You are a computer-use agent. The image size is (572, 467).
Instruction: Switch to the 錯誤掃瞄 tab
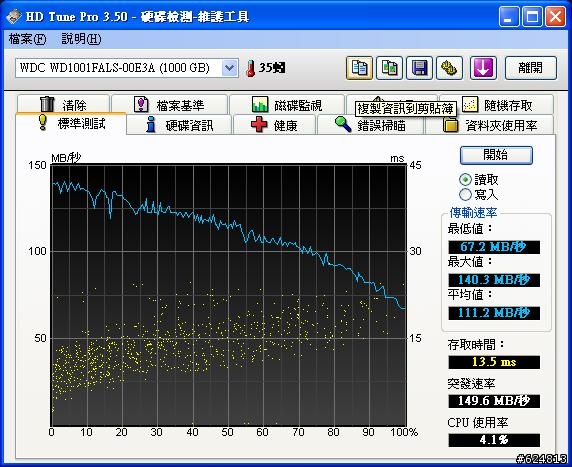370,125
